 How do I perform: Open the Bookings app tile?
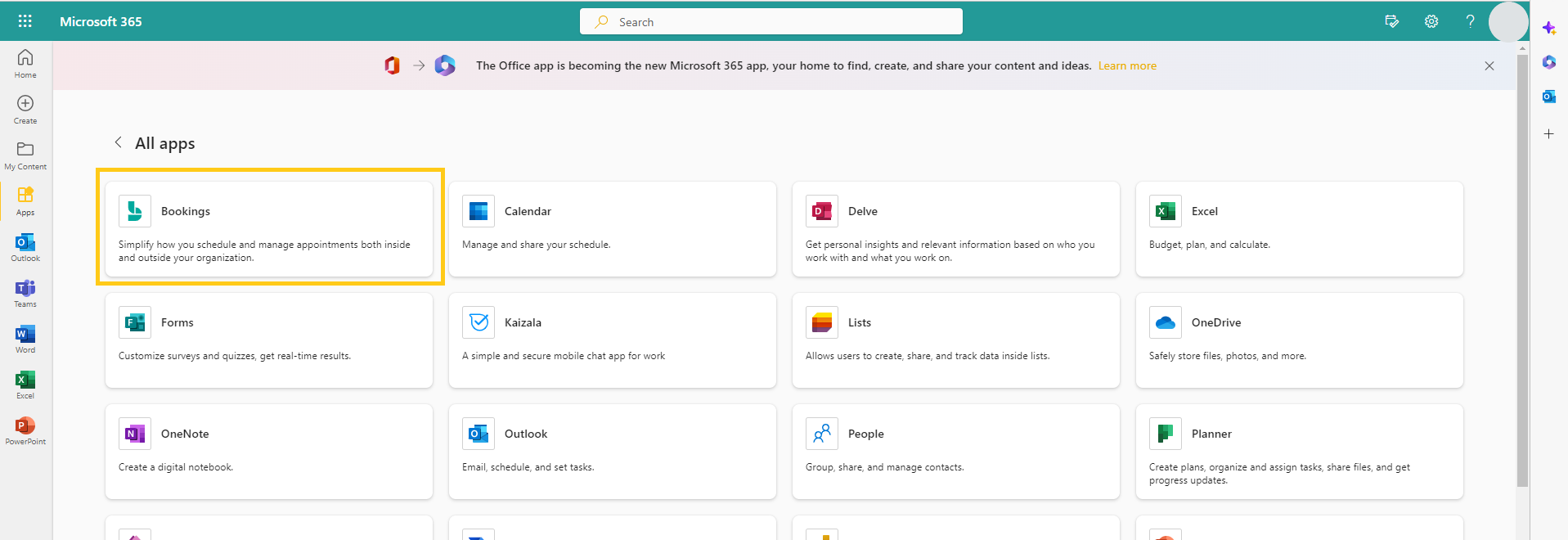[268, 228]
